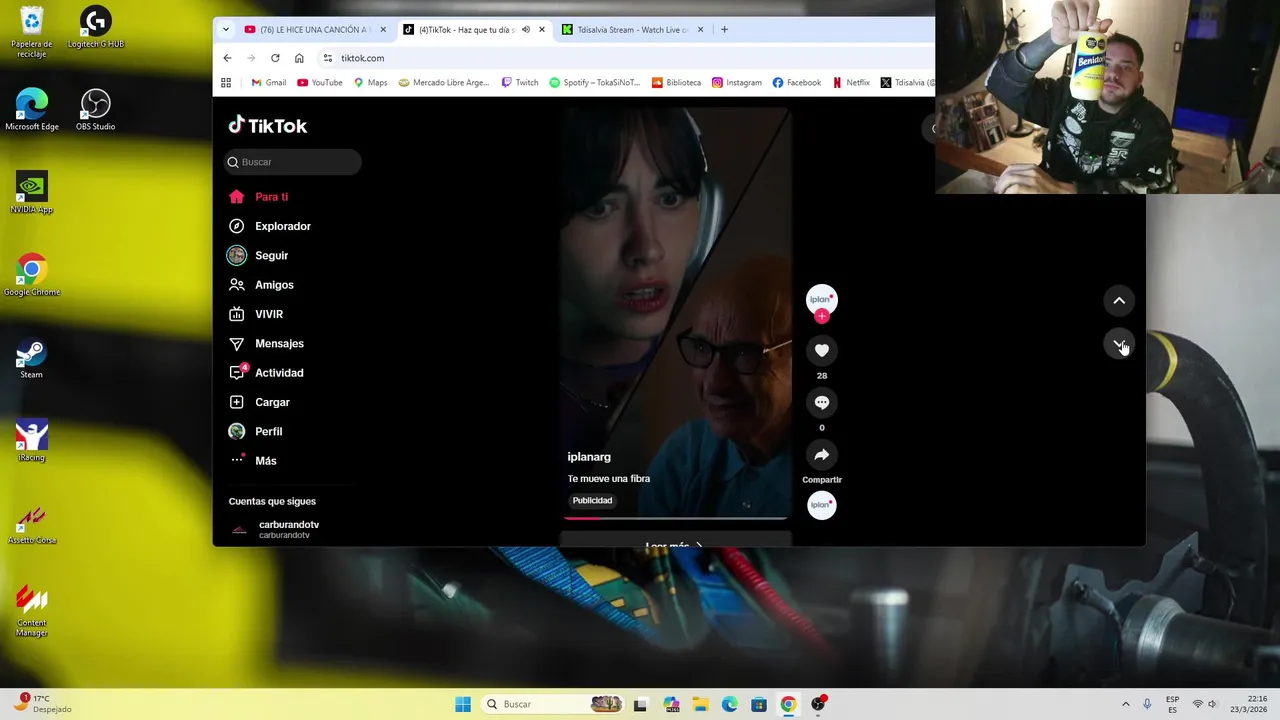The height and width of the screenshot is (720, 1280).
Task: Focus the TikTok Buscar search field
Action: tap(293, 162)
